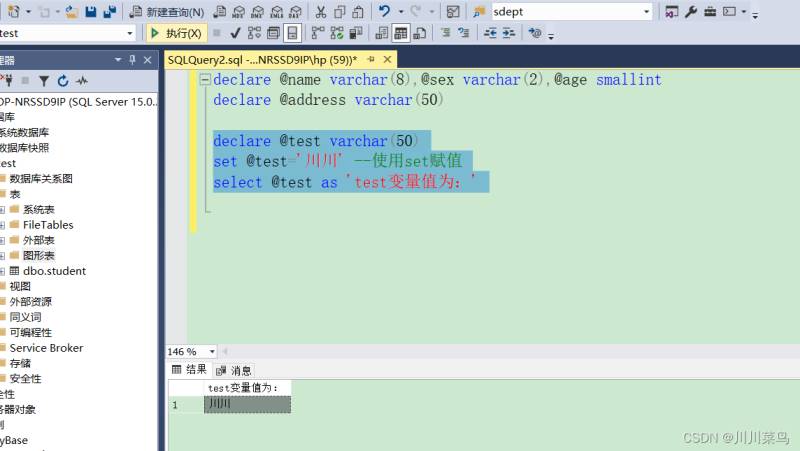Switch to the 消息 messages tab
The height and width of the screenshot is (451, 800).
pyautogui.click(x=235, y=370)
